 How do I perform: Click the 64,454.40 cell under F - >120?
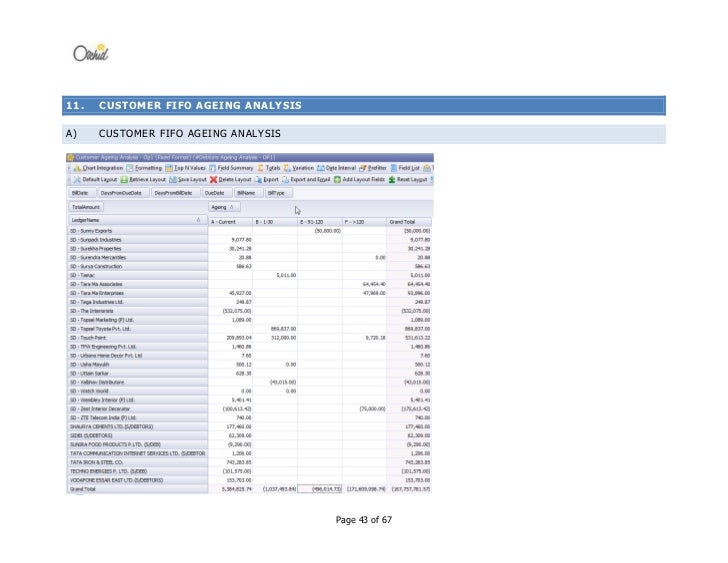[364, 284]
